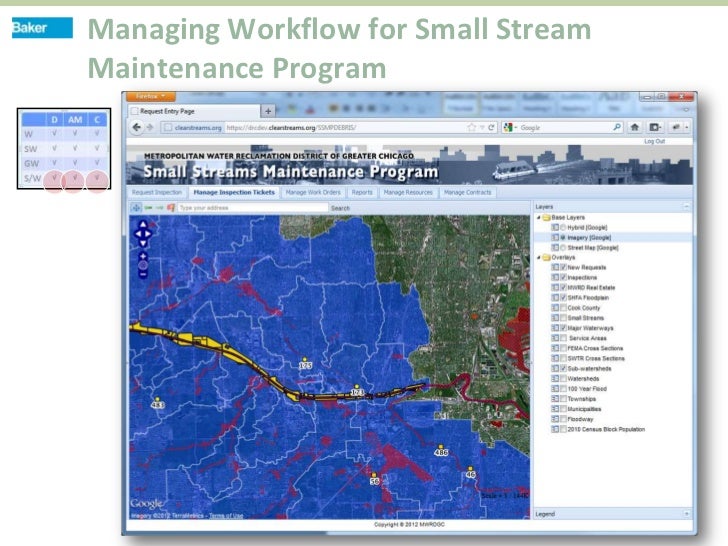
Task: Select Hybrid [Google] base layer radio
Action: (563, 228)
